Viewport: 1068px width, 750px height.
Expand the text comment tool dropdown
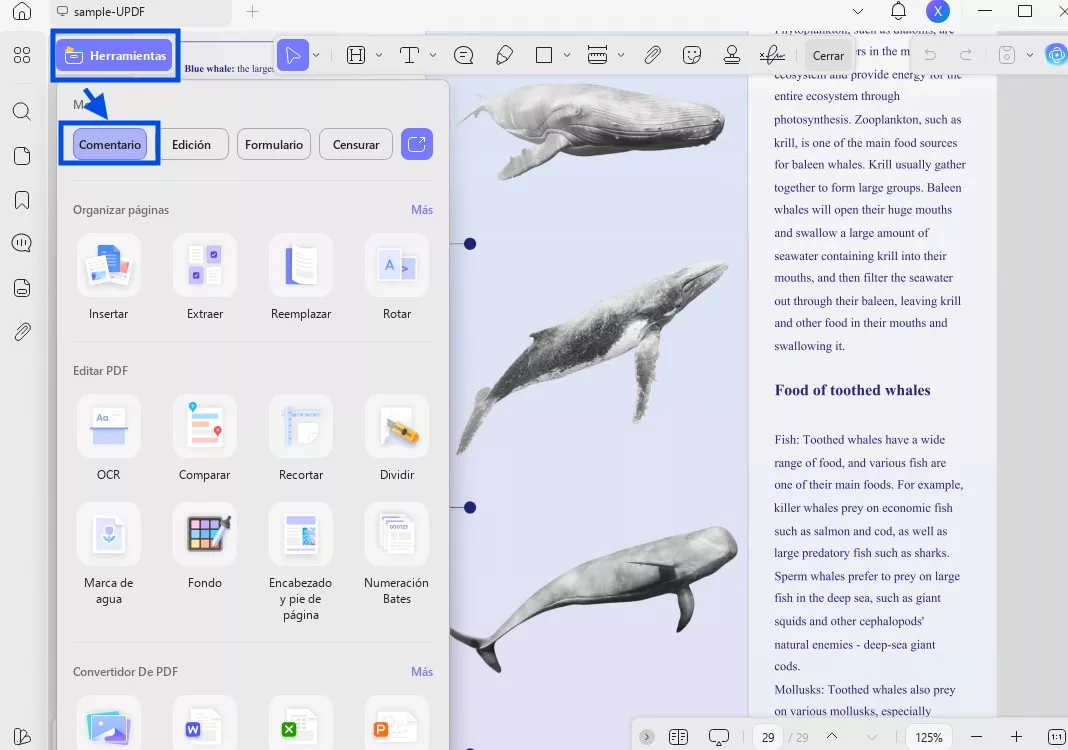tap(433, 56)
